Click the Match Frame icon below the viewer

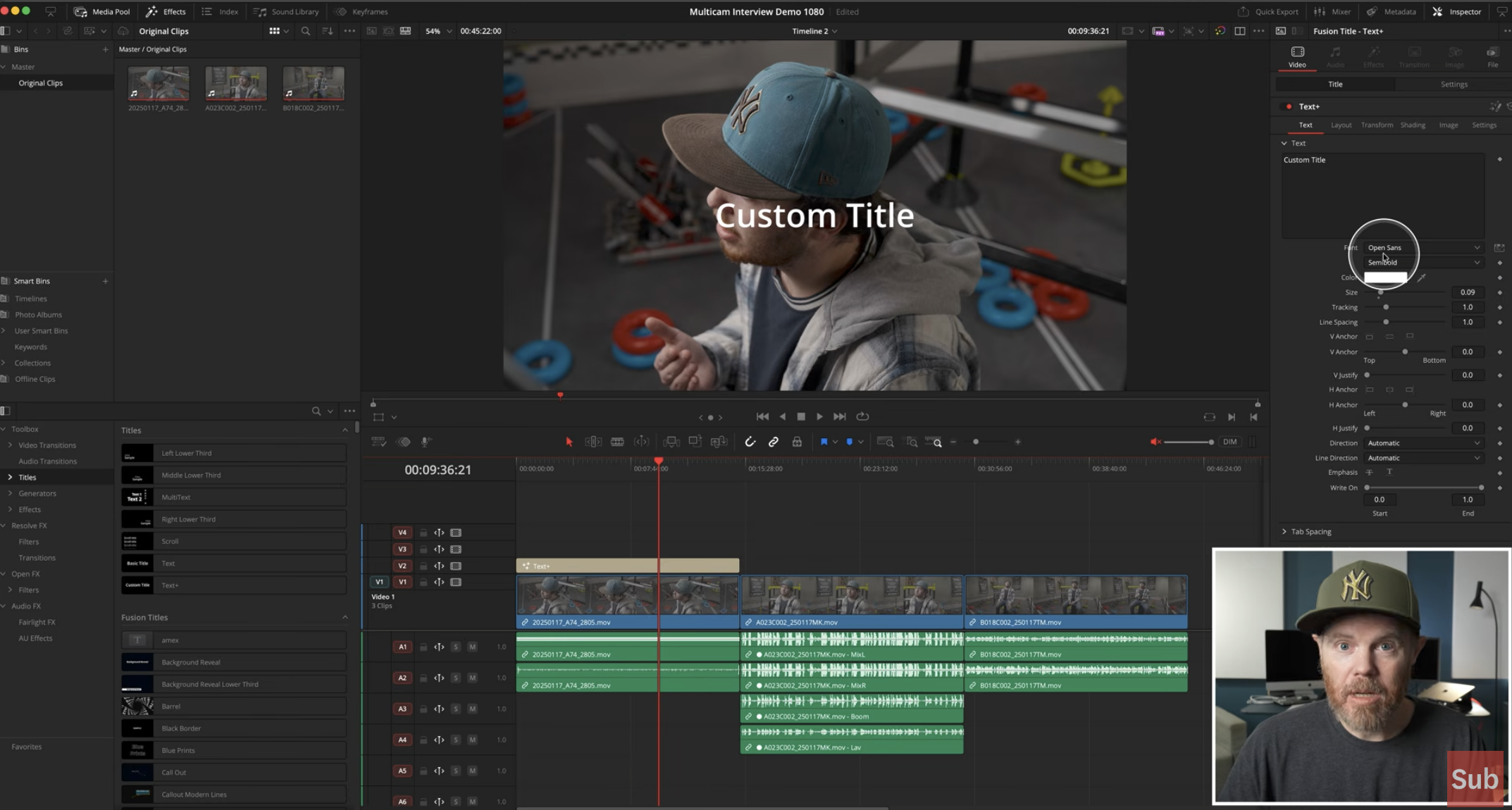[x=1209, y=416]
